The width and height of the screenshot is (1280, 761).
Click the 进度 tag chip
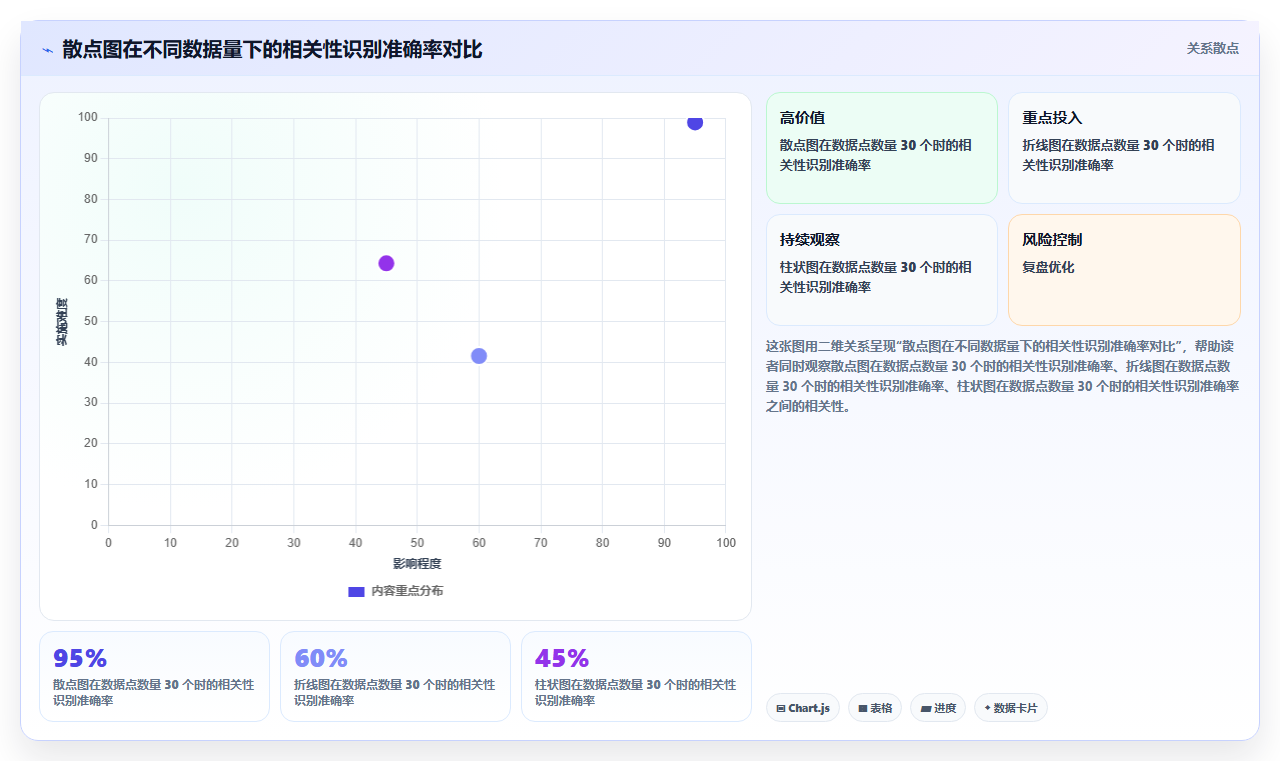point(938,708)
